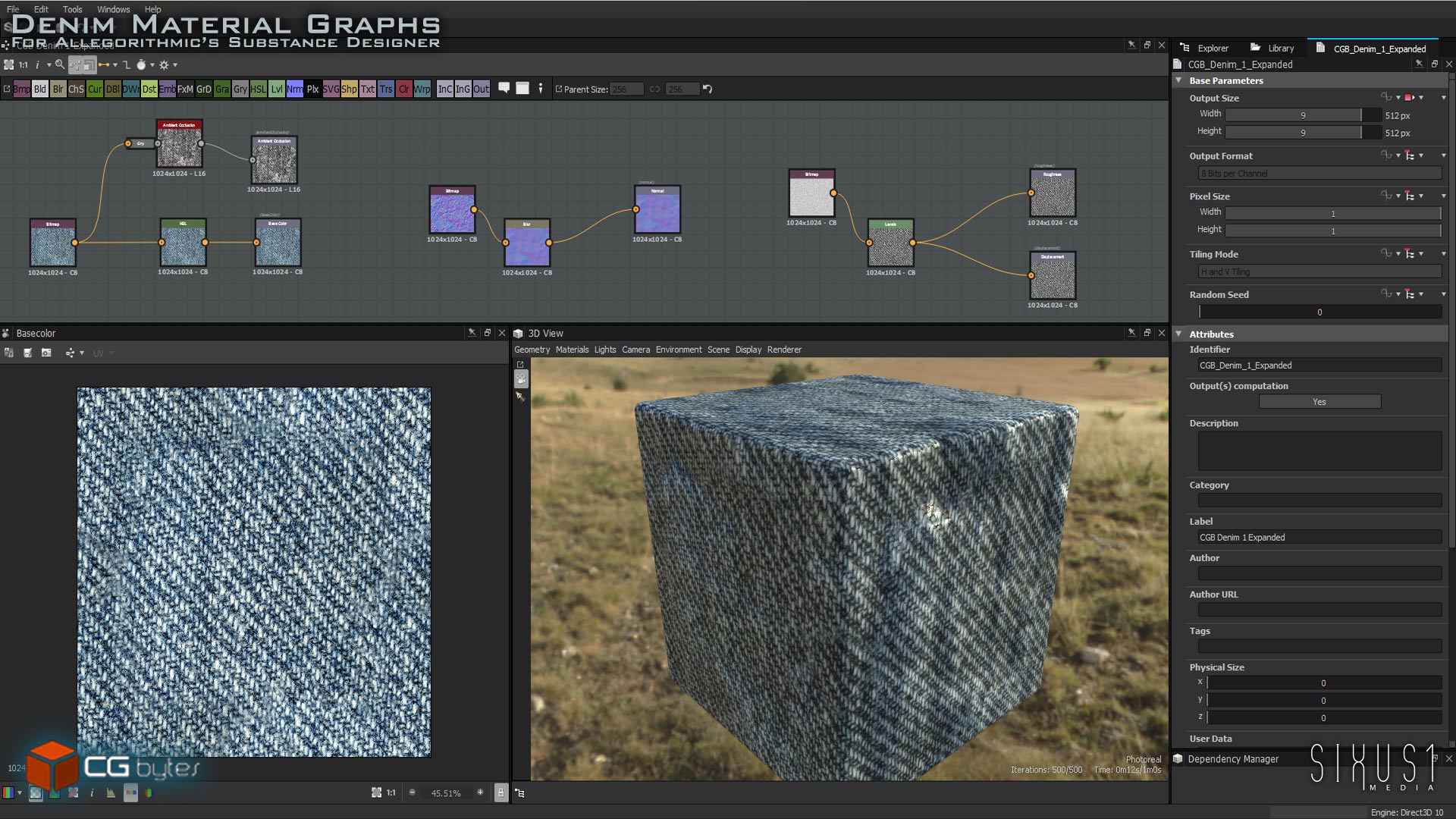Toggle the A/B compare view in Basecolor panel
1456x819 pixels.
click(8, 353)
